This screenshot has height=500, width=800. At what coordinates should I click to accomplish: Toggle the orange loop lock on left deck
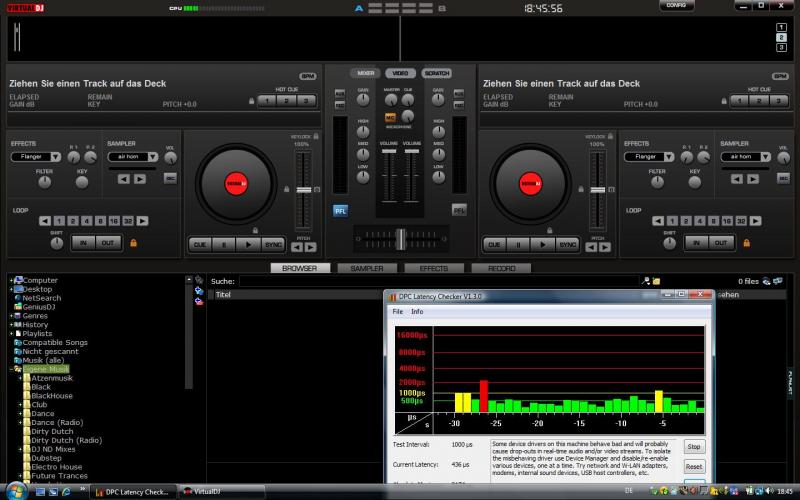point(134,243)
